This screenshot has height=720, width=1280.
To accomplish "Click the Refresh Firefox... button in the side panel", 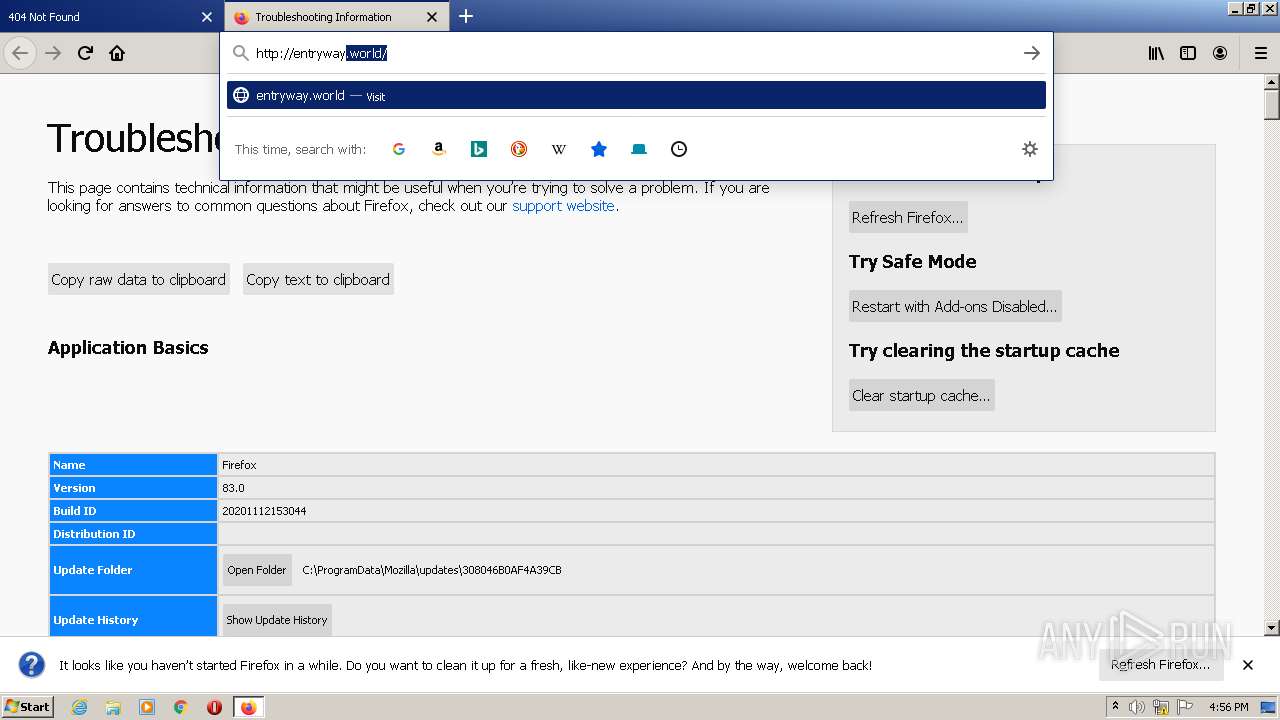I will (908, 217).
